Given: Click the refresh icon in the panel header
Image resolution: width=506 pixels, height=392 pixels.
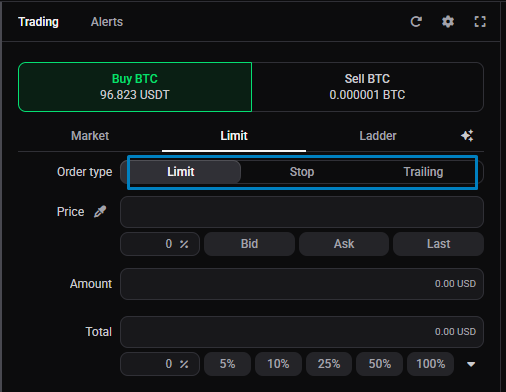Looking at the screenshot, I should click(416, 22).
